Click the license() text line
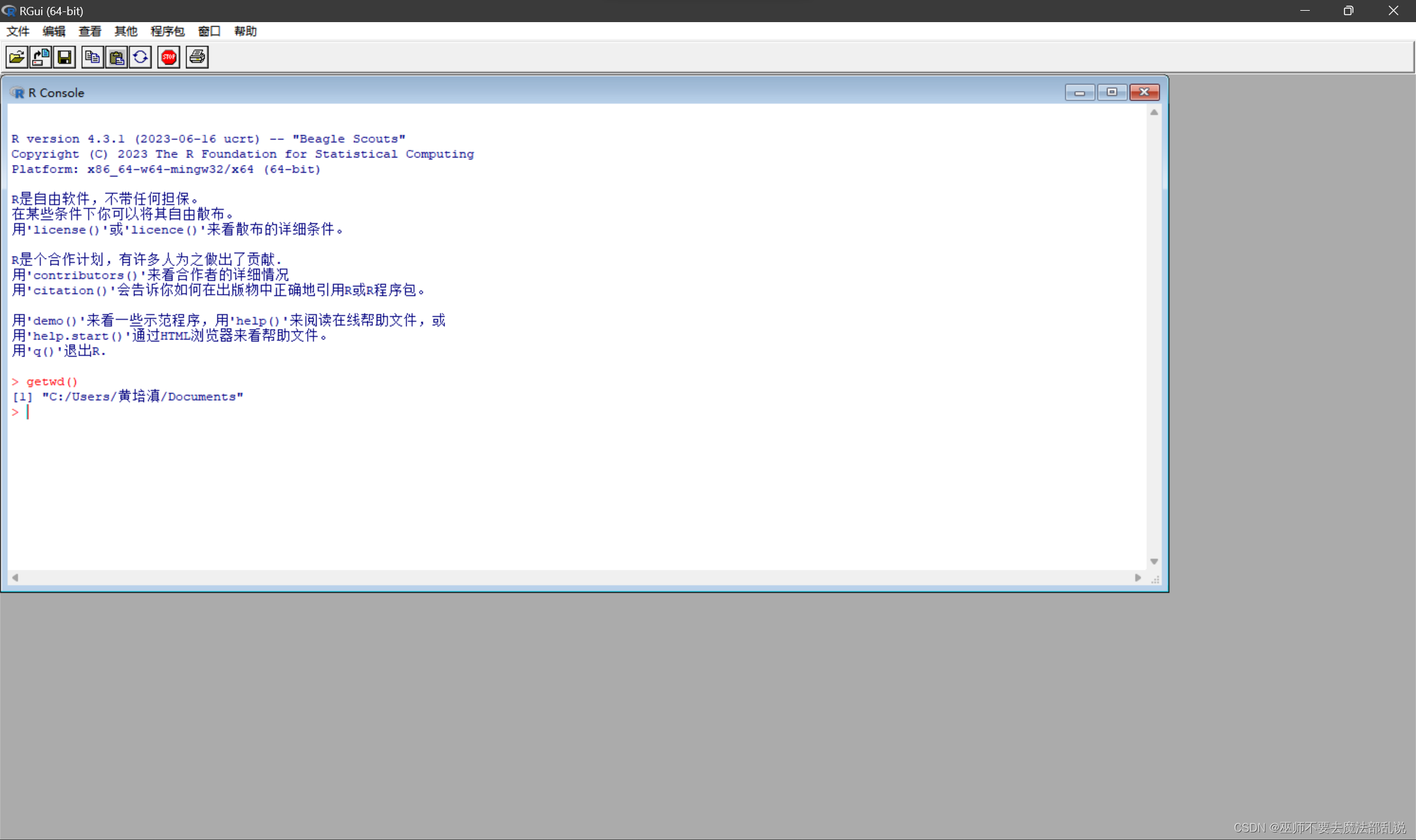 (178, 229)
